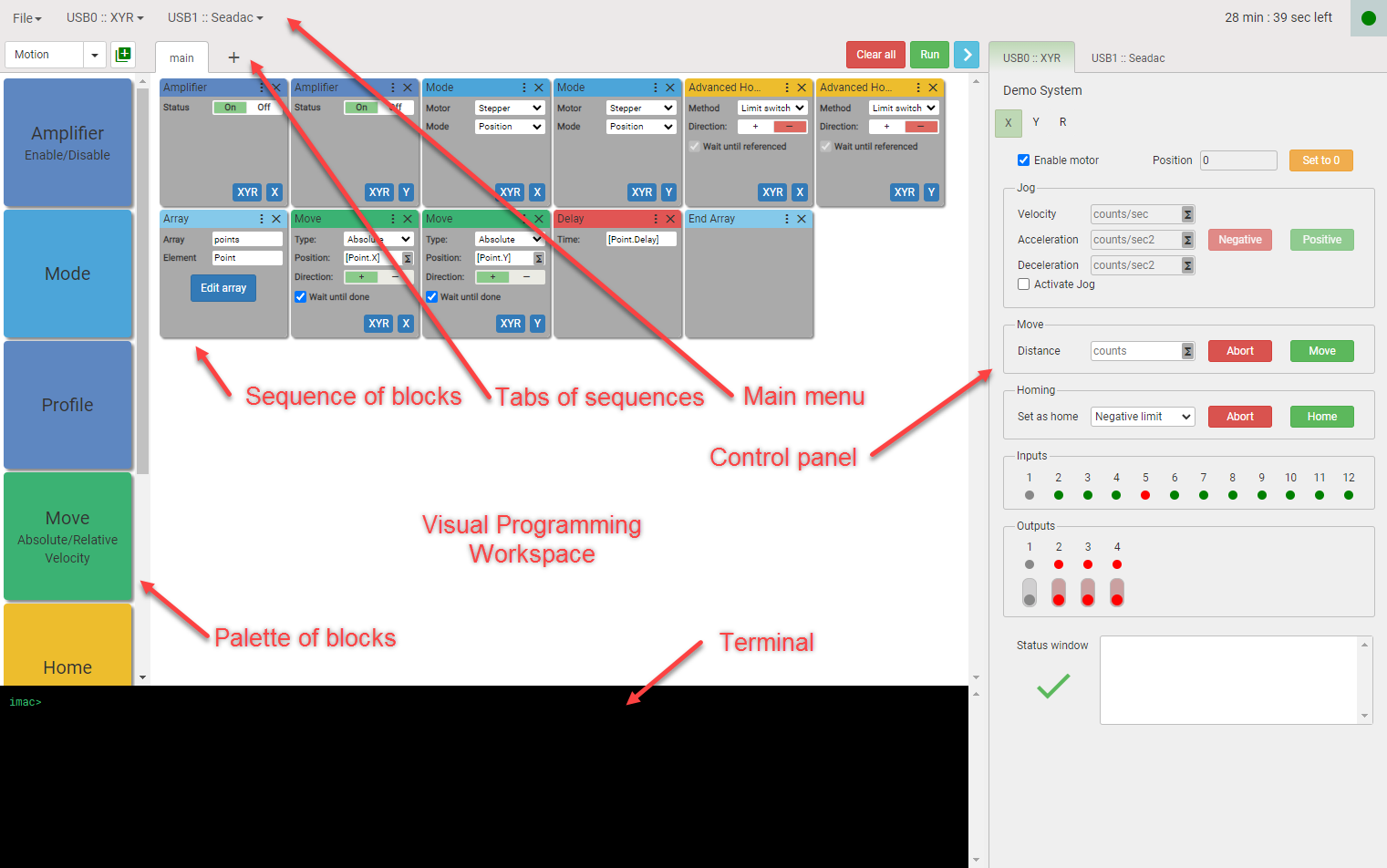The image size is (1387, 868).
Task: Open Type dropdown in second Move block
Action: click(x=510, y=239)
